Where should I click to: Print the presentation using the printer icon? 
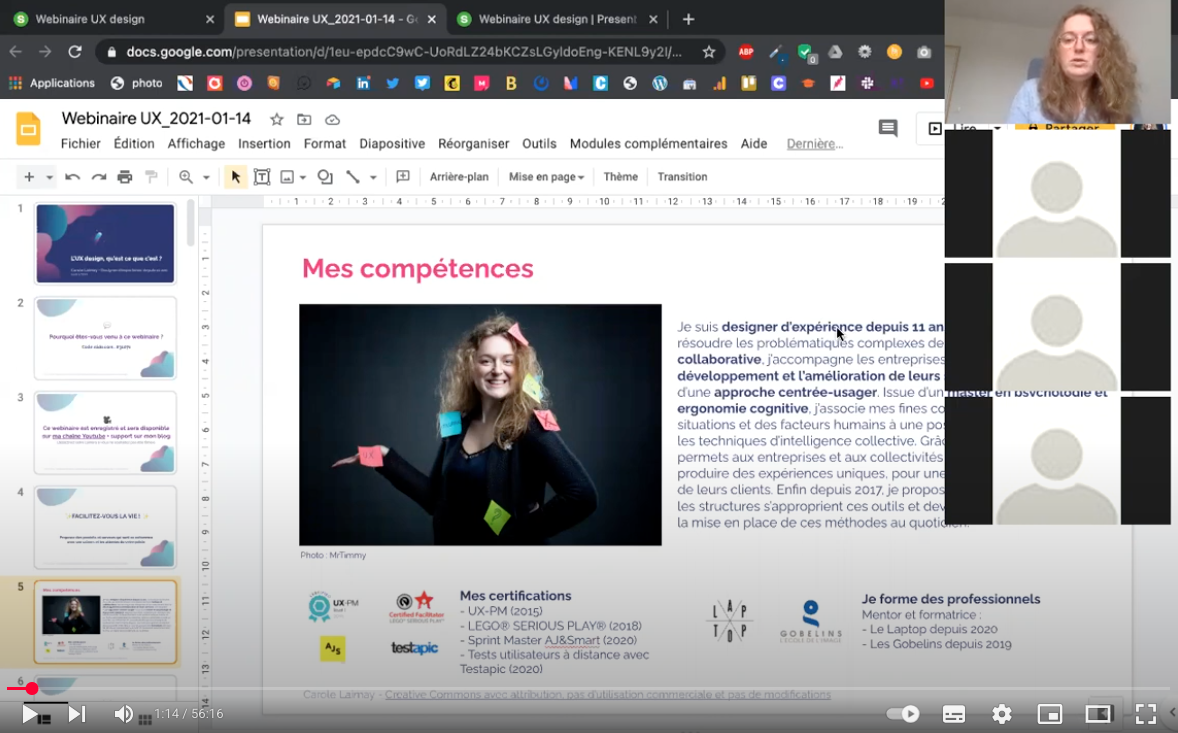[125, 177]
